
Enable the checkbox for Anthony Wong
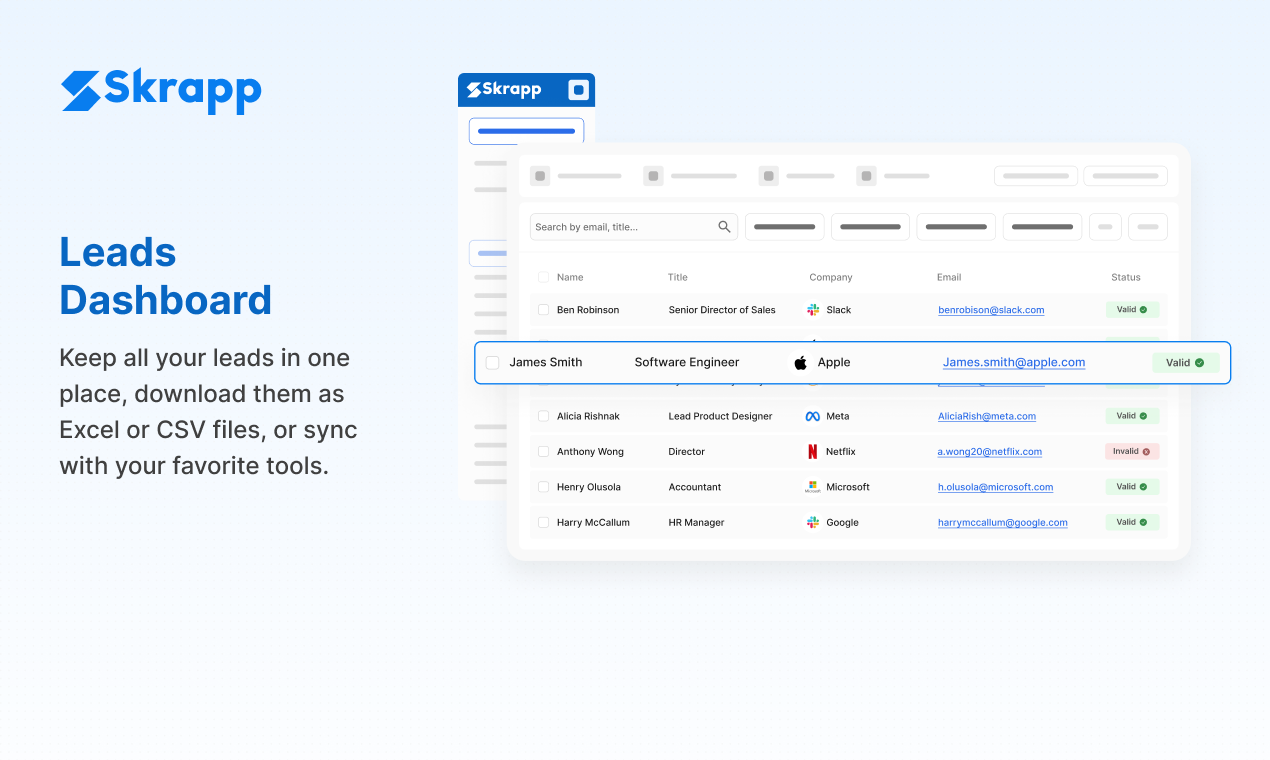[543, 451]
